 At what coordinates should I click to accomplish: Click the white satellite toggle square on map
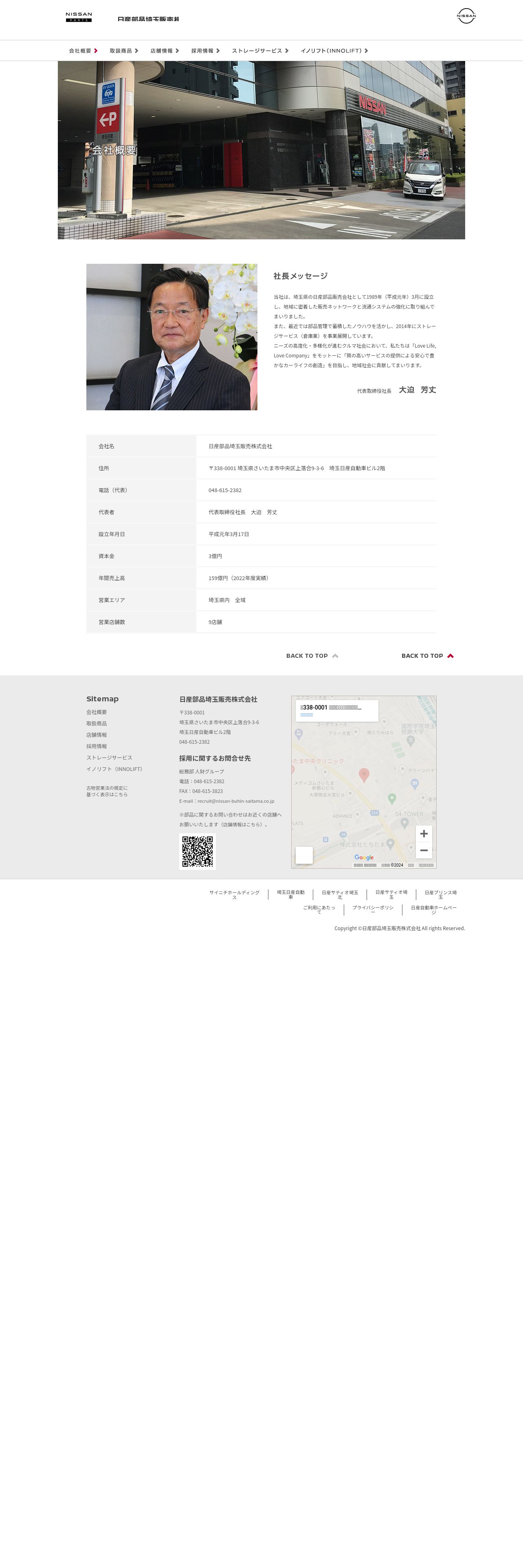(304, 854)
